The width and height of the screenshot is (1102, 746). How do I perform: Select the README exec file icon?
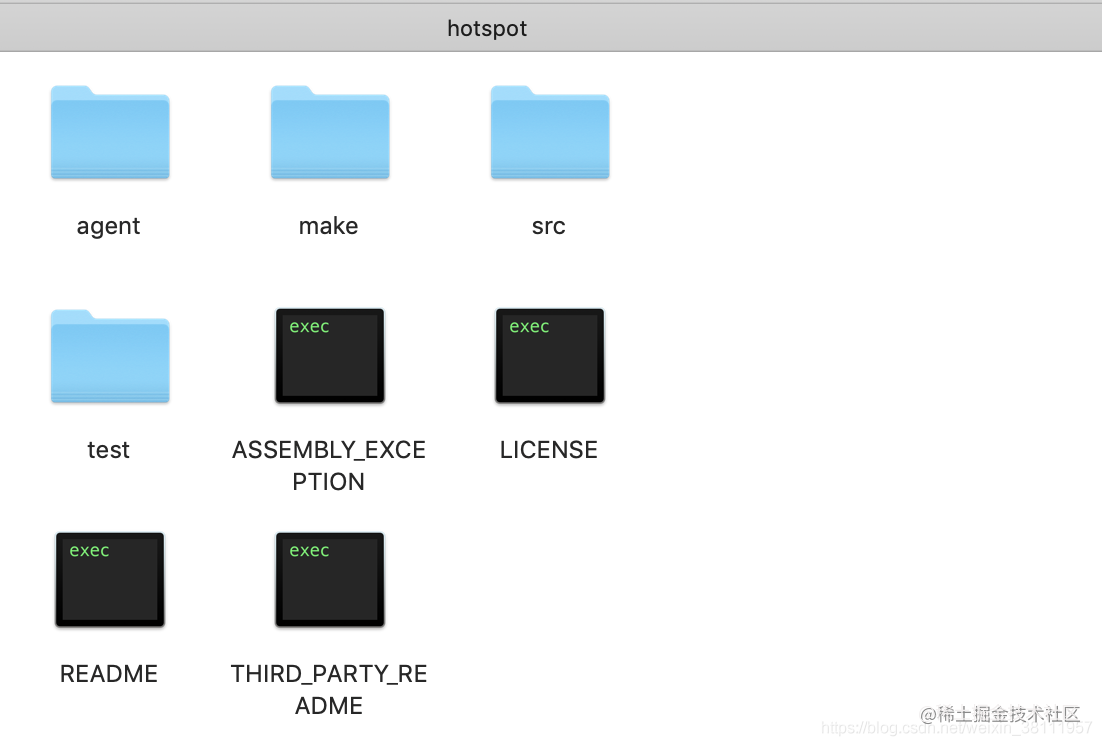tap(110, 579)
